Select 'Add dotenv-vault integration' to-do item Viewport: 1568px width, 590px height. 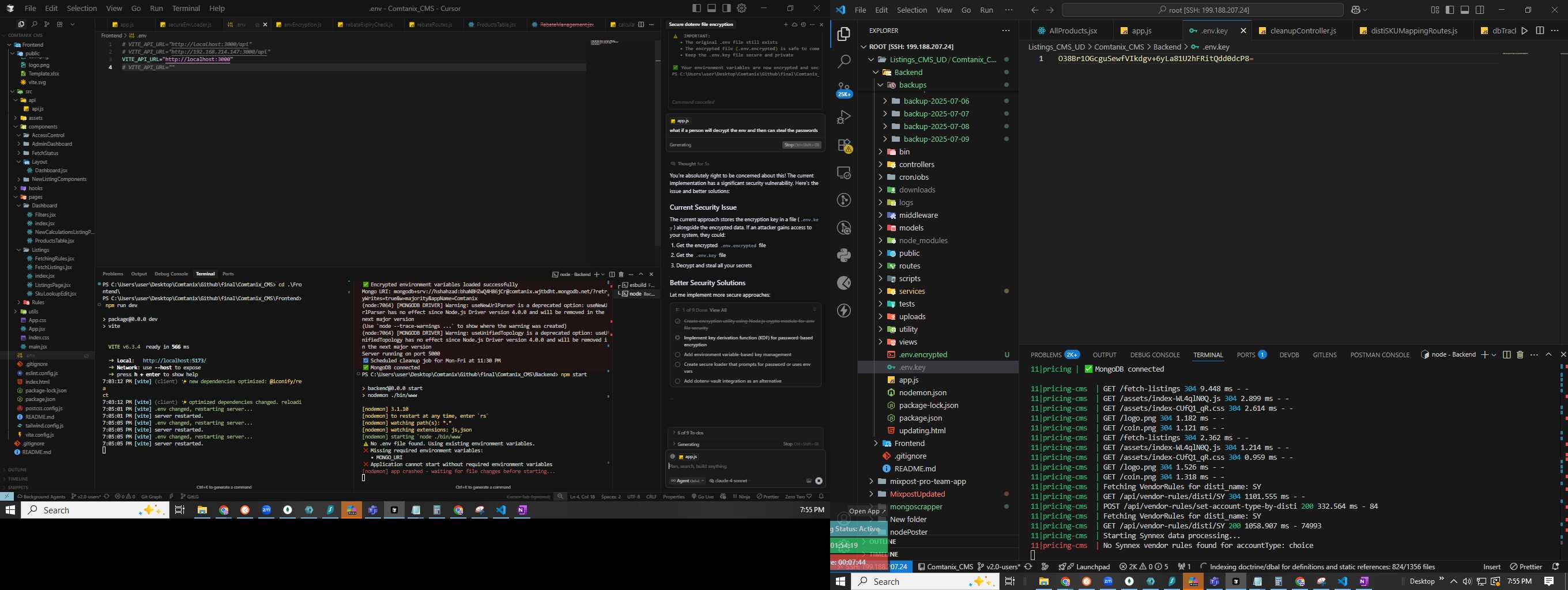click(677, 381)
